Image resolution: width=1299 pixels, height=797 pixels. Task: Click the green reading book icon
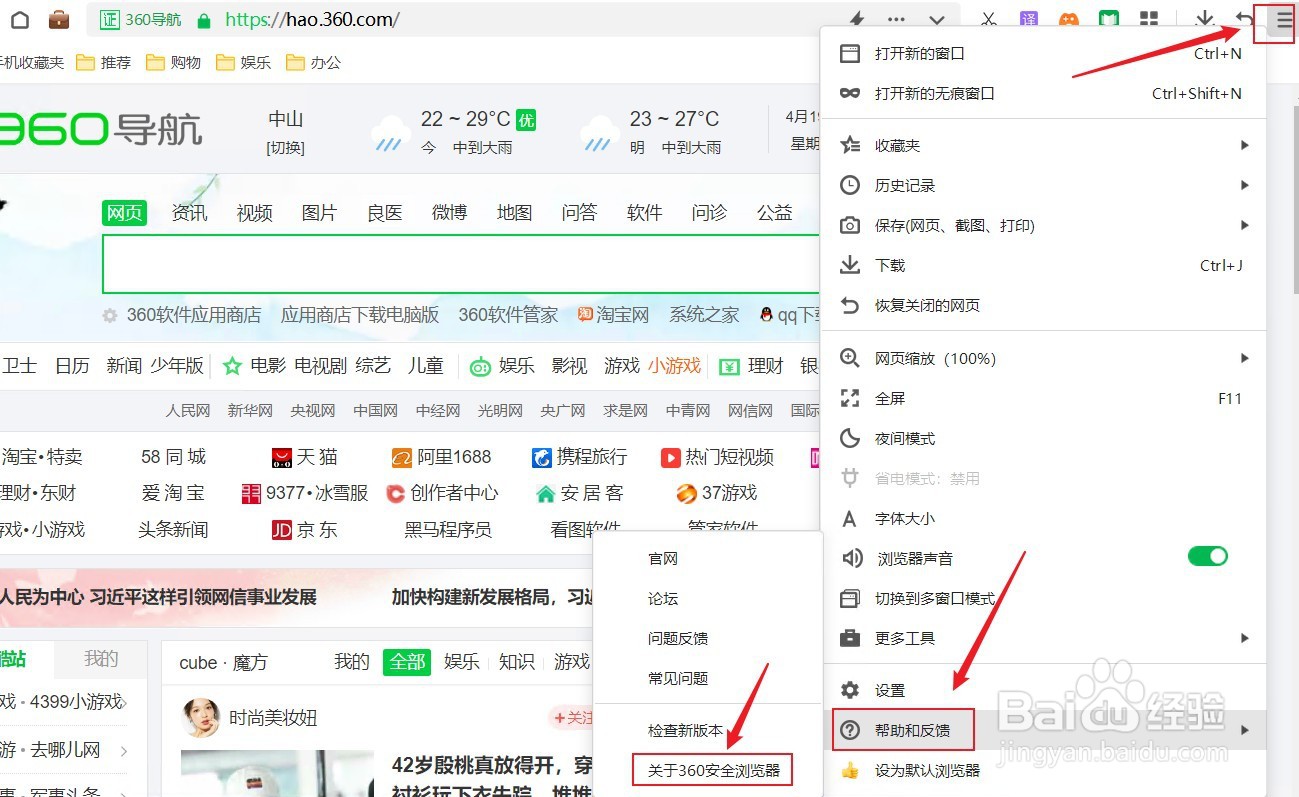[x=1108, y=20]
